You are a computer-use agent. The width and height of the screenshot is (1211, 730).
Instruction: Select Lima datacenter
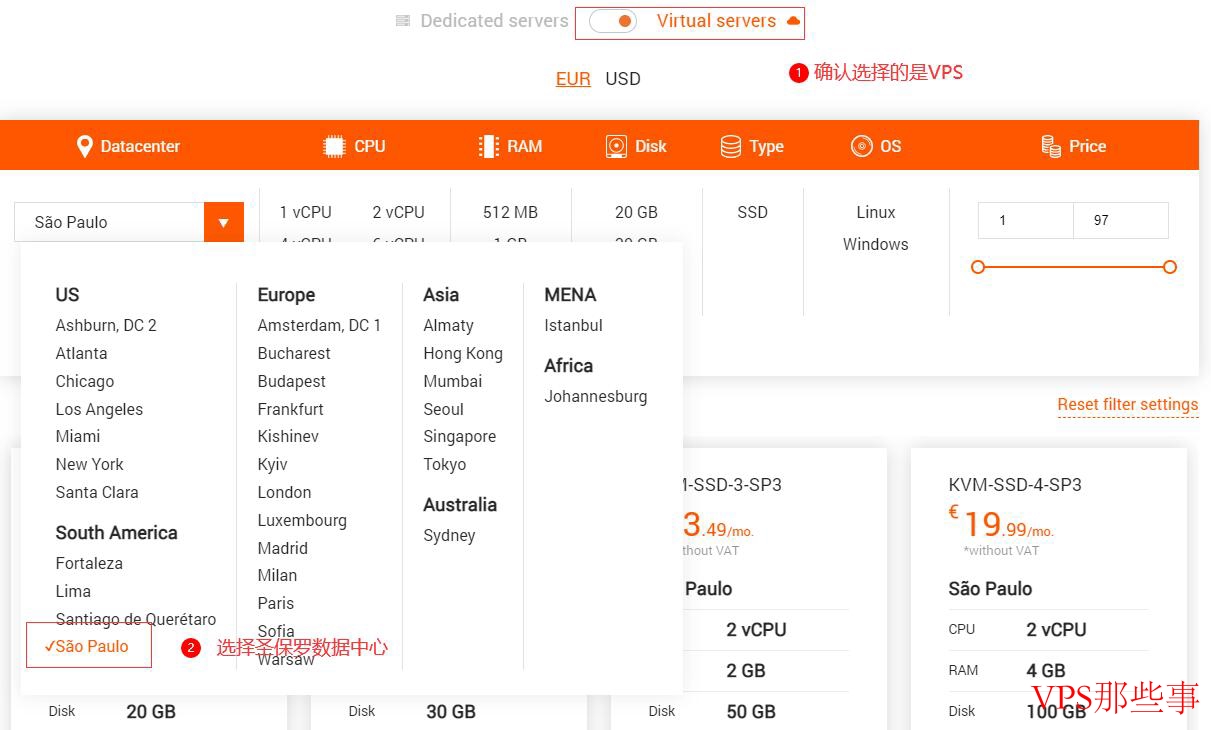[73, 591]
